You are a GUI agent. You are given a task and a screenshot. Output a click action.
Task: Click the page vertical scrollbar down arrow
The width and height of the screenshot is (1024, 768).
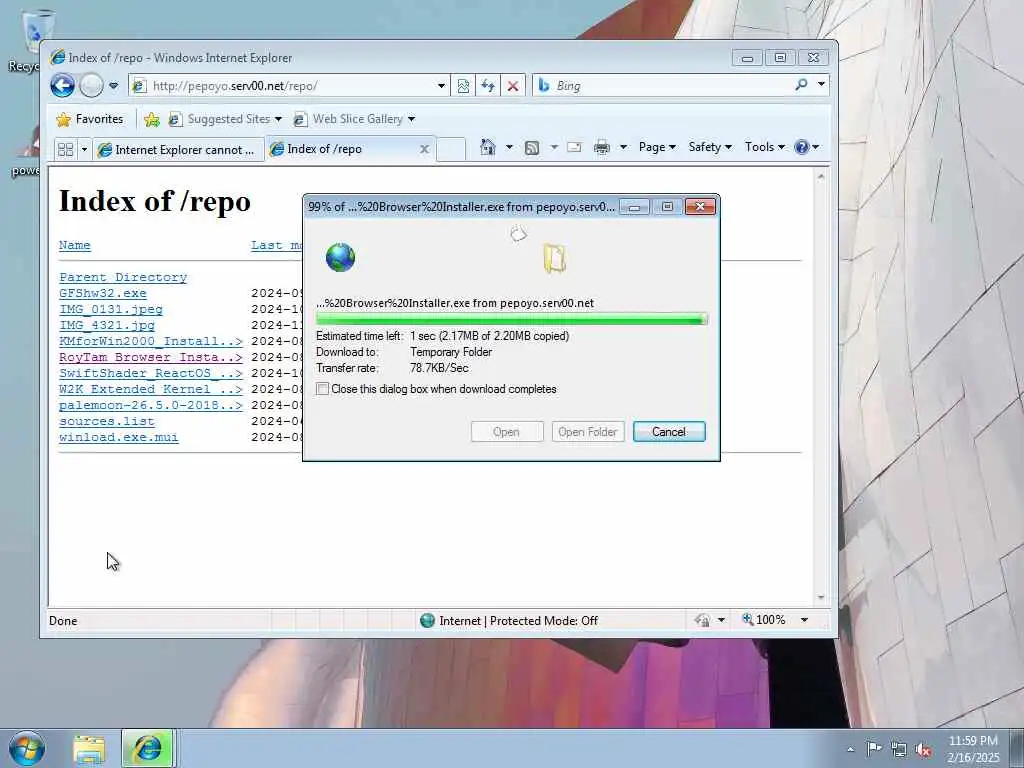821,598
